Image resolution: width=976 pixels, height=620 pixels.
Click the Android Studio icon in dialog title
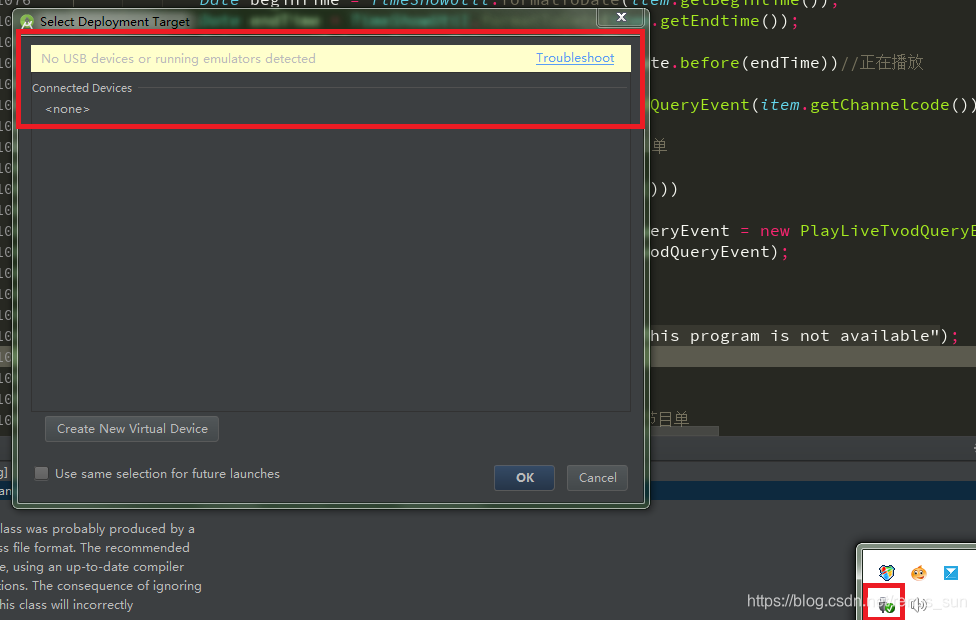[x=27, y=22]
